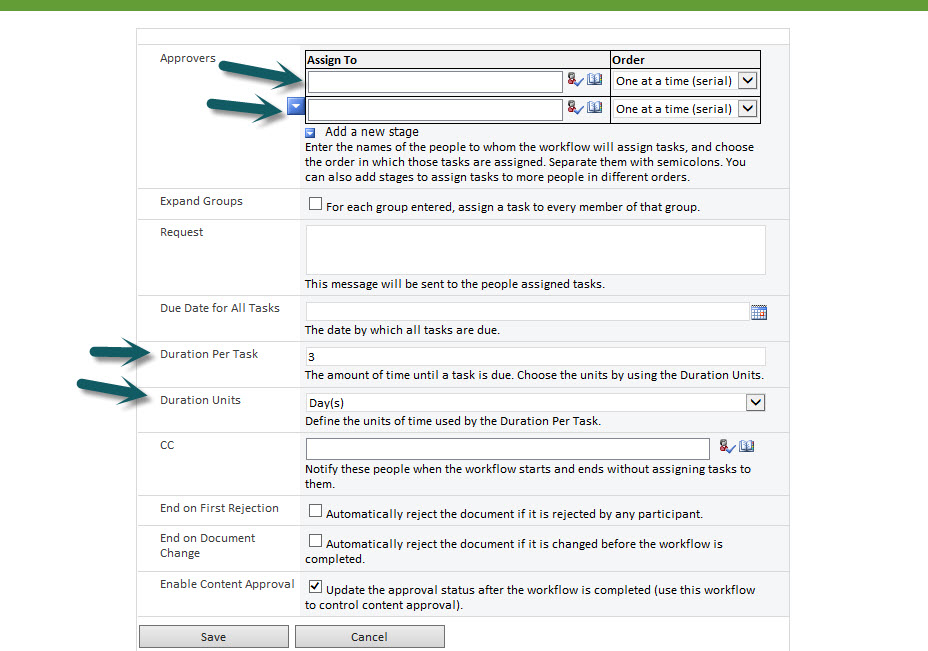Viewport: 928px width, 651px height.
Task: Enable End on Document Change checkbox
Action: (315, 541)
